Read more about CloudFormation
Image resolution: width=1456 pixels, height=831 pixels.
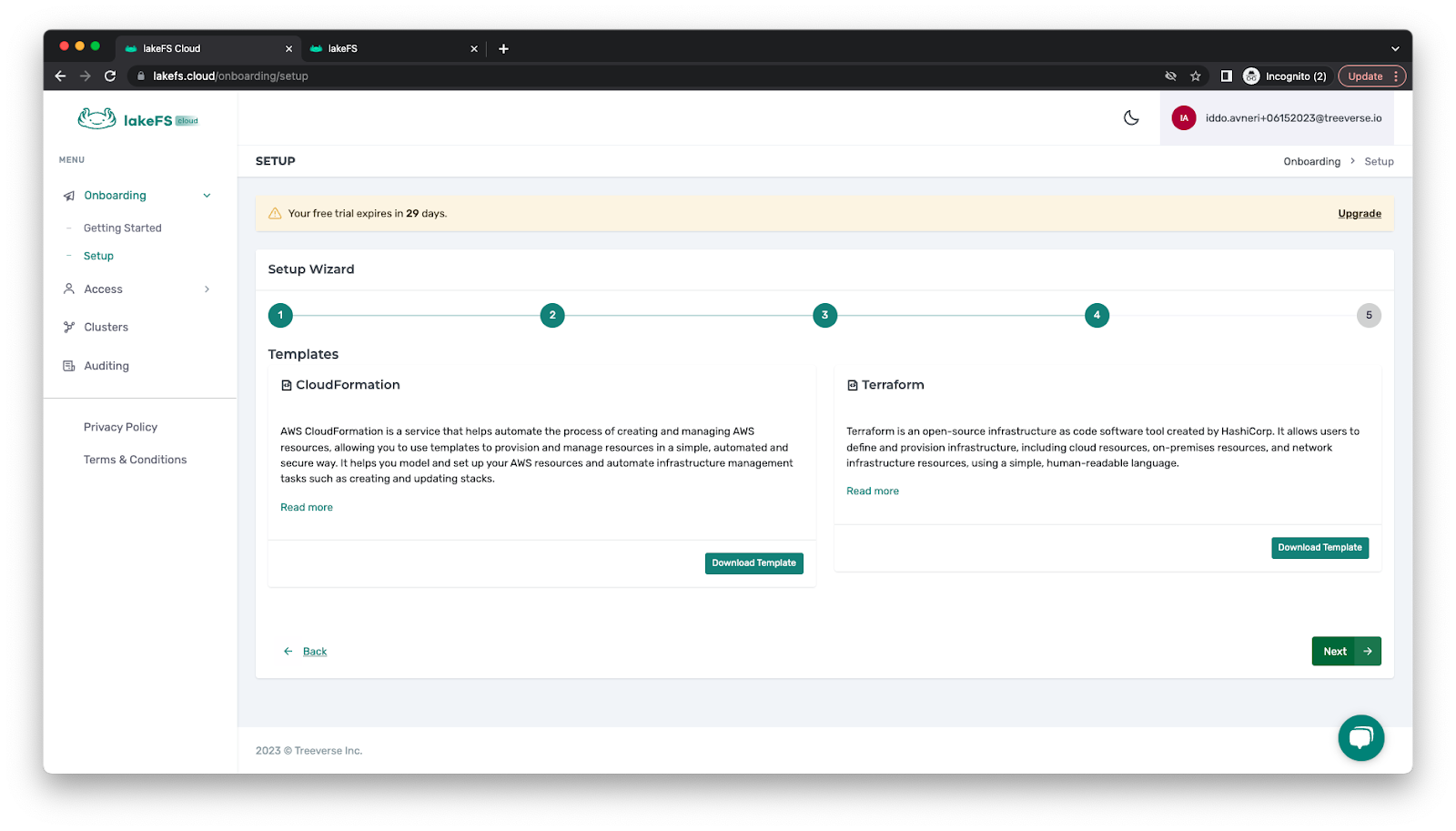click(x=307, y=508)
